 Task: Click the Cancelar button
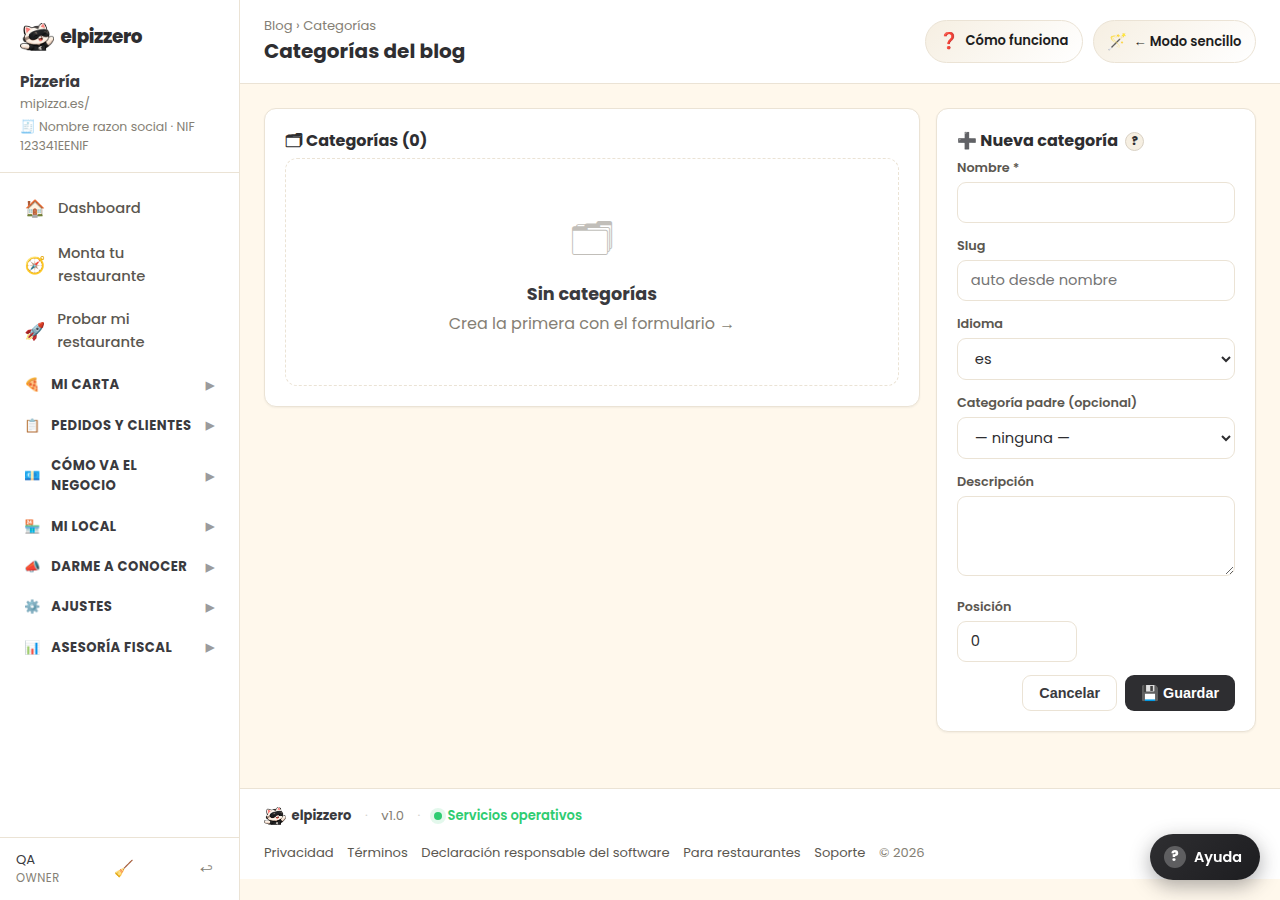pyautogui.click(x=1069, y=693)
